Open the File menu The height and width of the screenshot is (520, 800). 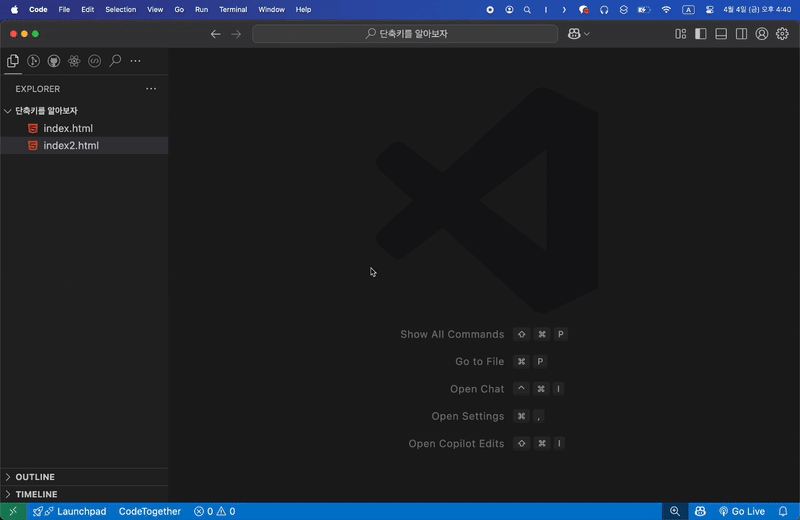point(64,9)
